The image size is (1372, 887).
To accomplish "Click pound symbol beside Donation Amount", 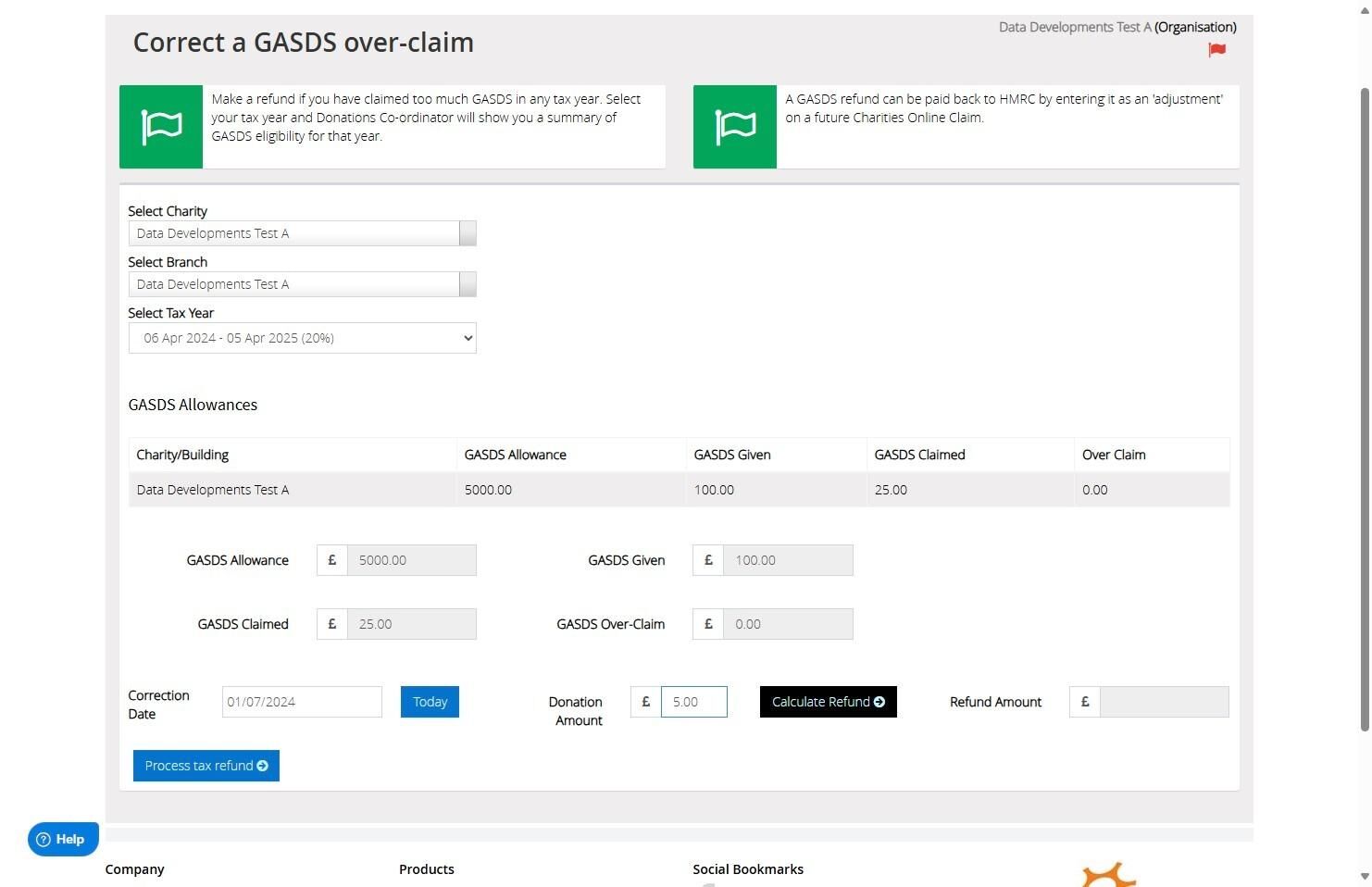I will [x=646, y=702].
